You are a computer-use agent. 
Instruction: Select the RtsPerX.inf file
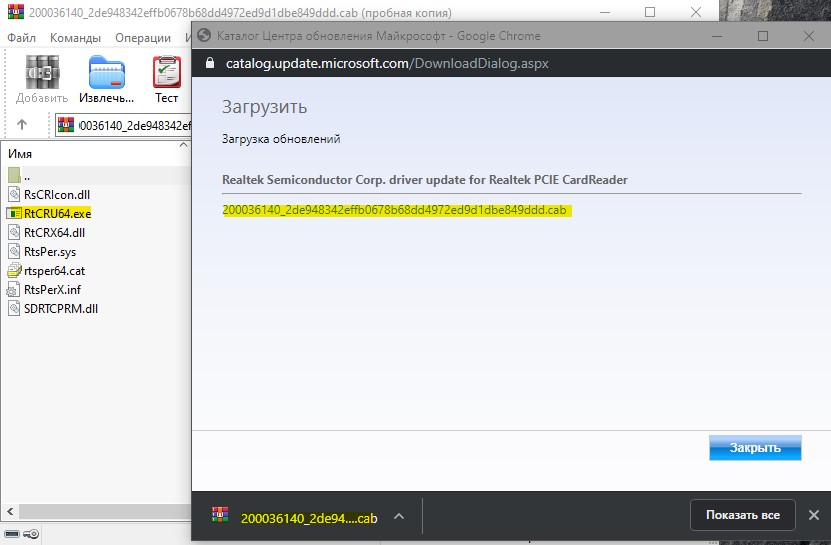click(52, 290)
